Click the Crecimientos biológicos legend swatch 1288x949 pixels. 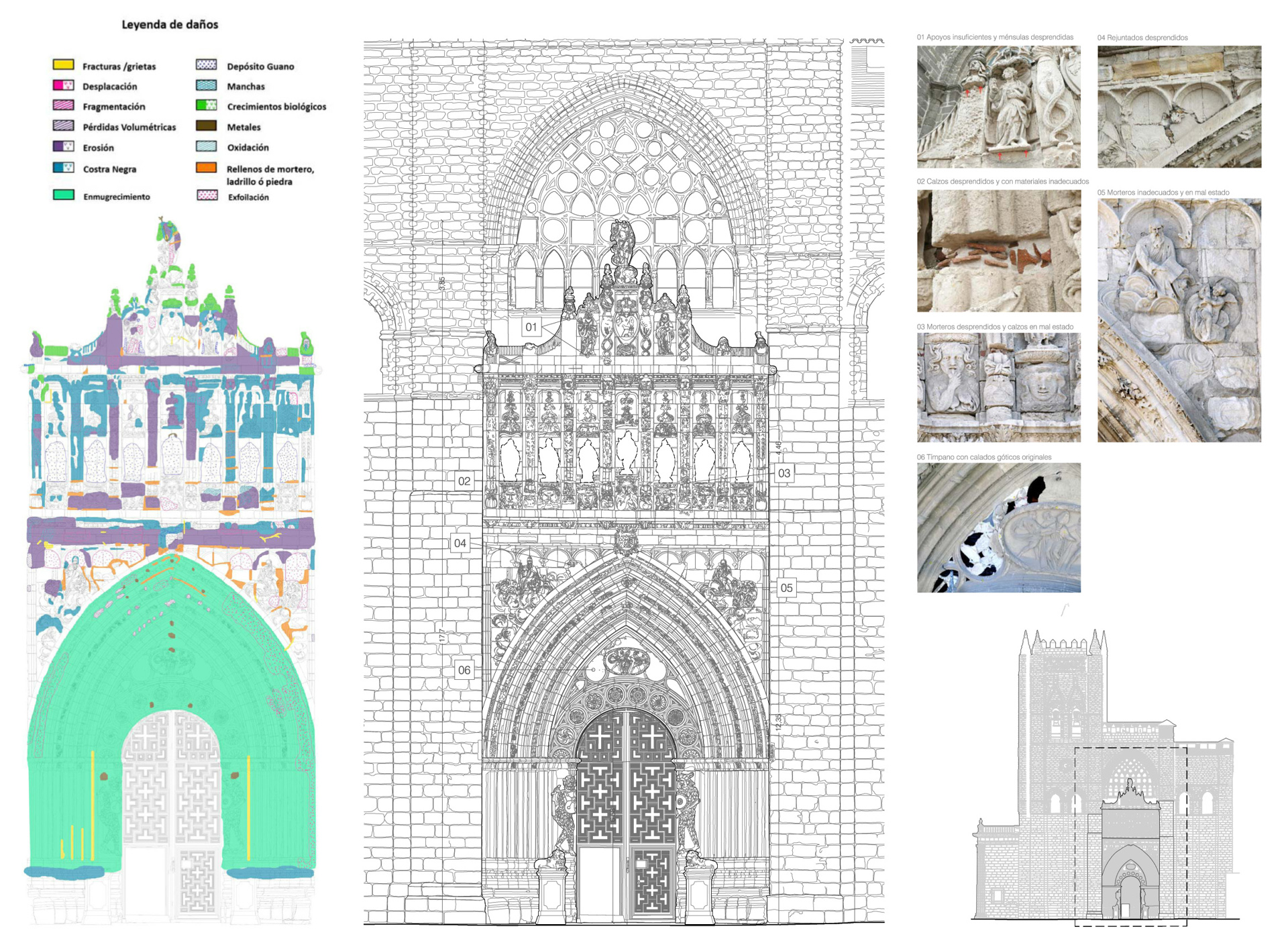(206, 105)
